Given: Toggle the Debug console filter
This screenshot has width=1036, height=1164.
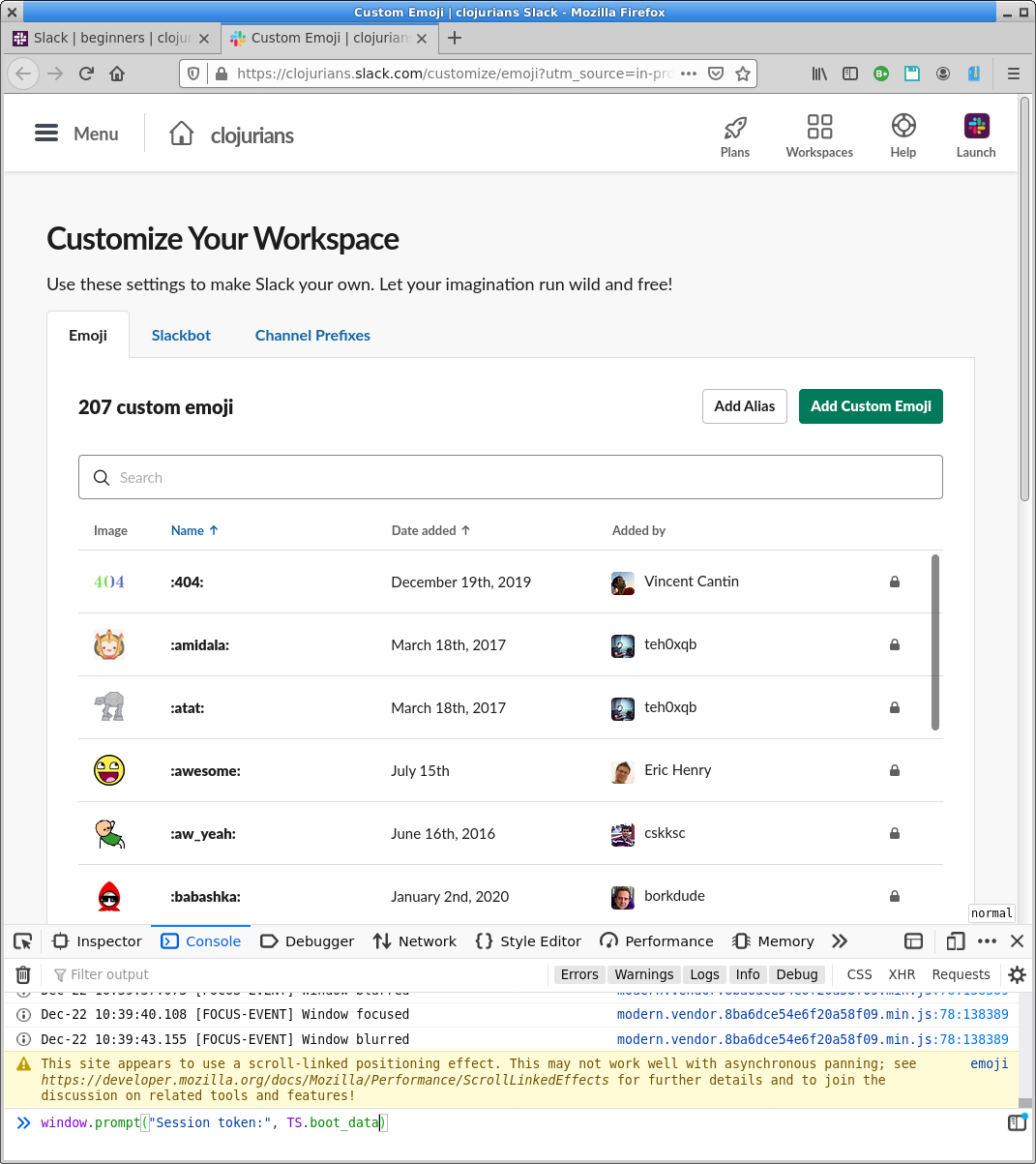Looking at the screenshot, I should [x=797, y=974].
